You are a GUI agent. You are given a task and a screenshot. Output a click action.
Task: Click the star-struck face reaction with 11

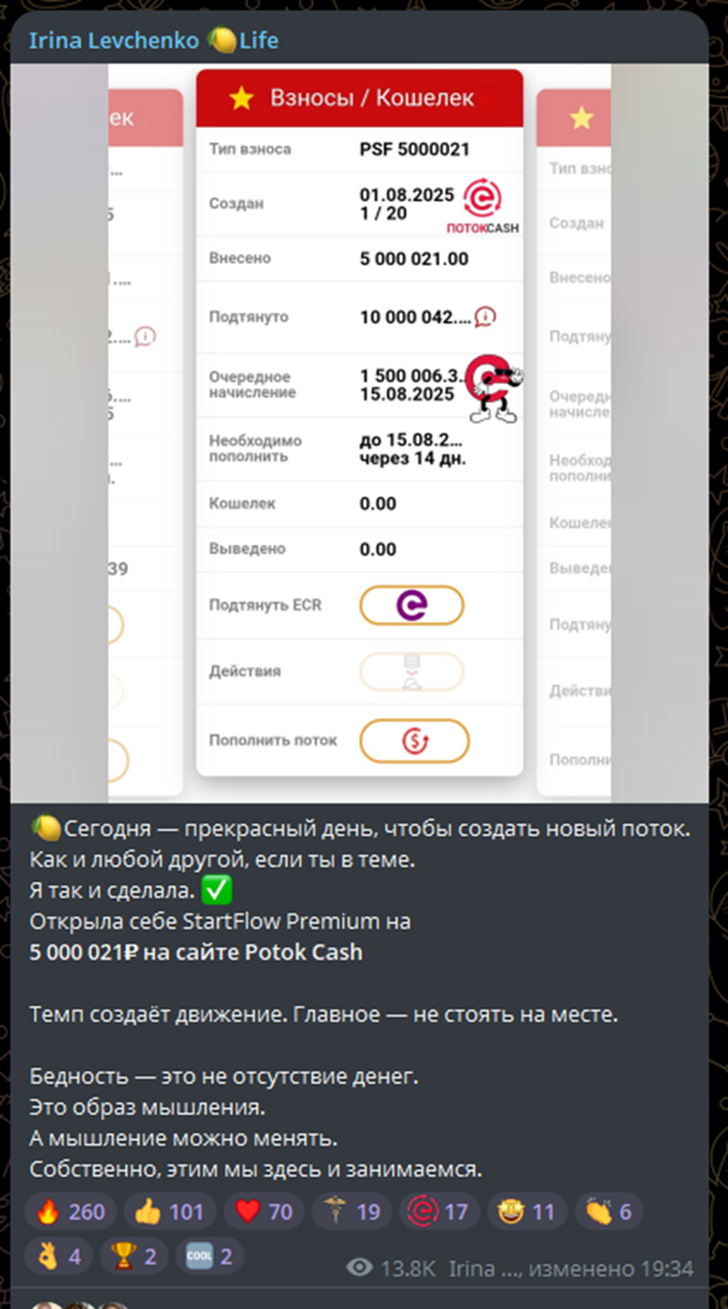[x=526, y=1212]
